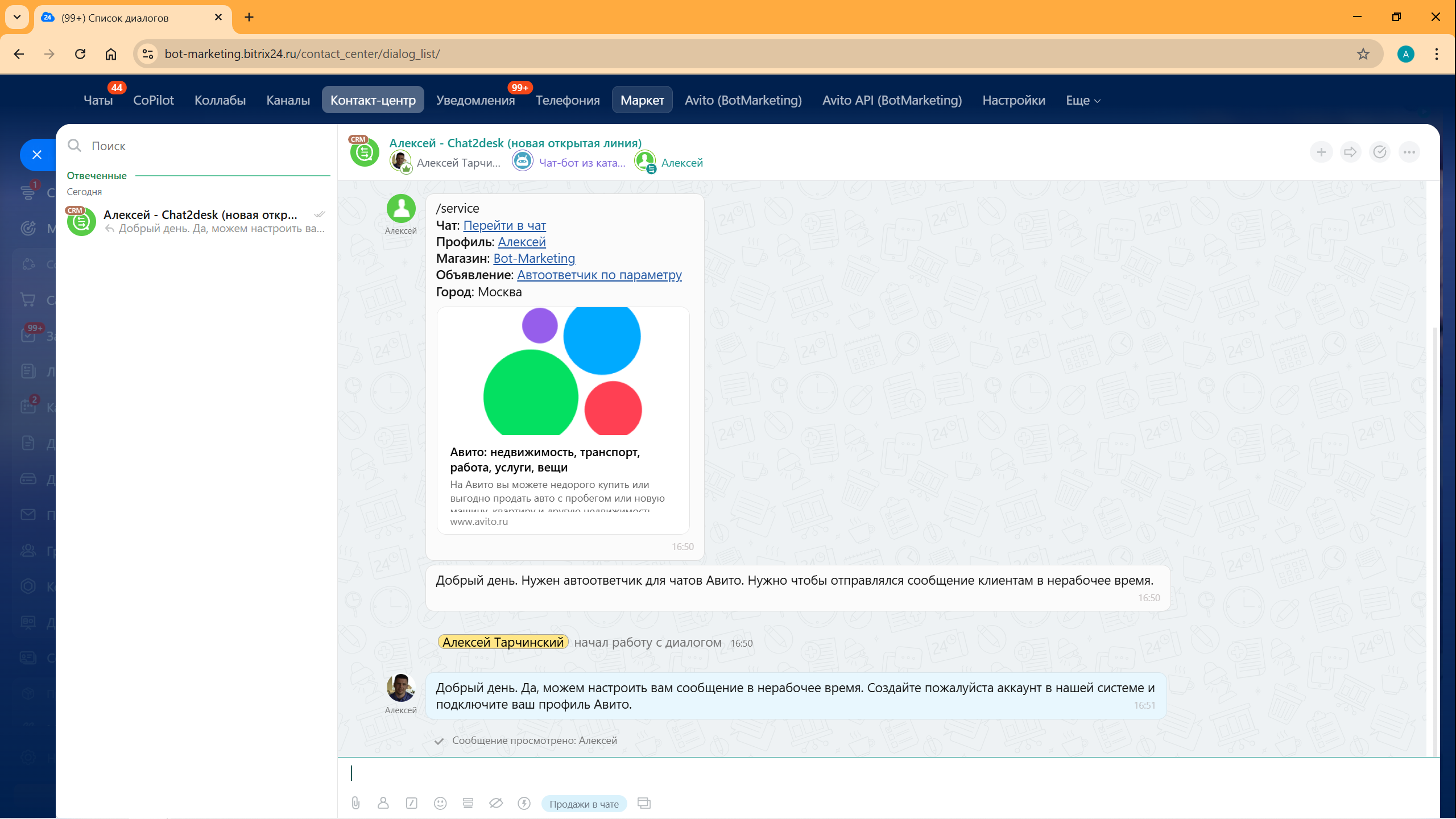Click the paperclip attach file icon
The height and width of the screenshot is (819, 1456).
pos(355,803)
